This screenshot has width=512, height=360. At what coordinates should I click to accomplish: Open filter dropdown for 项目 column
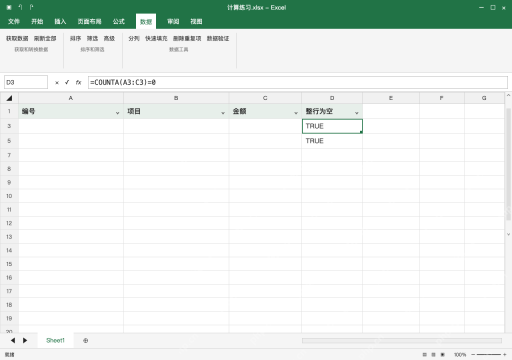[x=223, y=113]
